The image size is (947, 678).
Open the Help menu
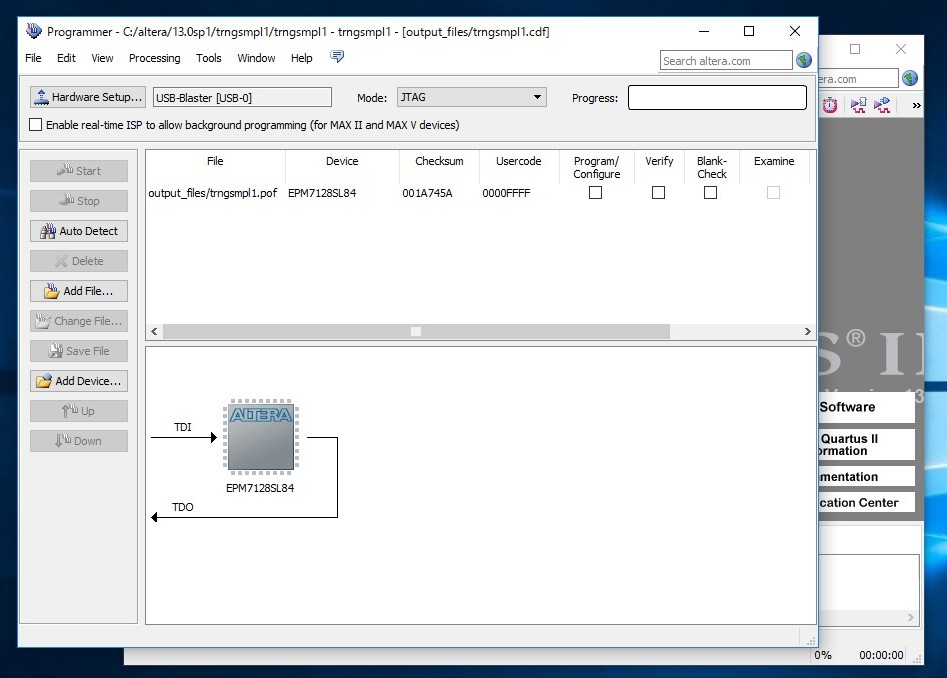point(301,58)
